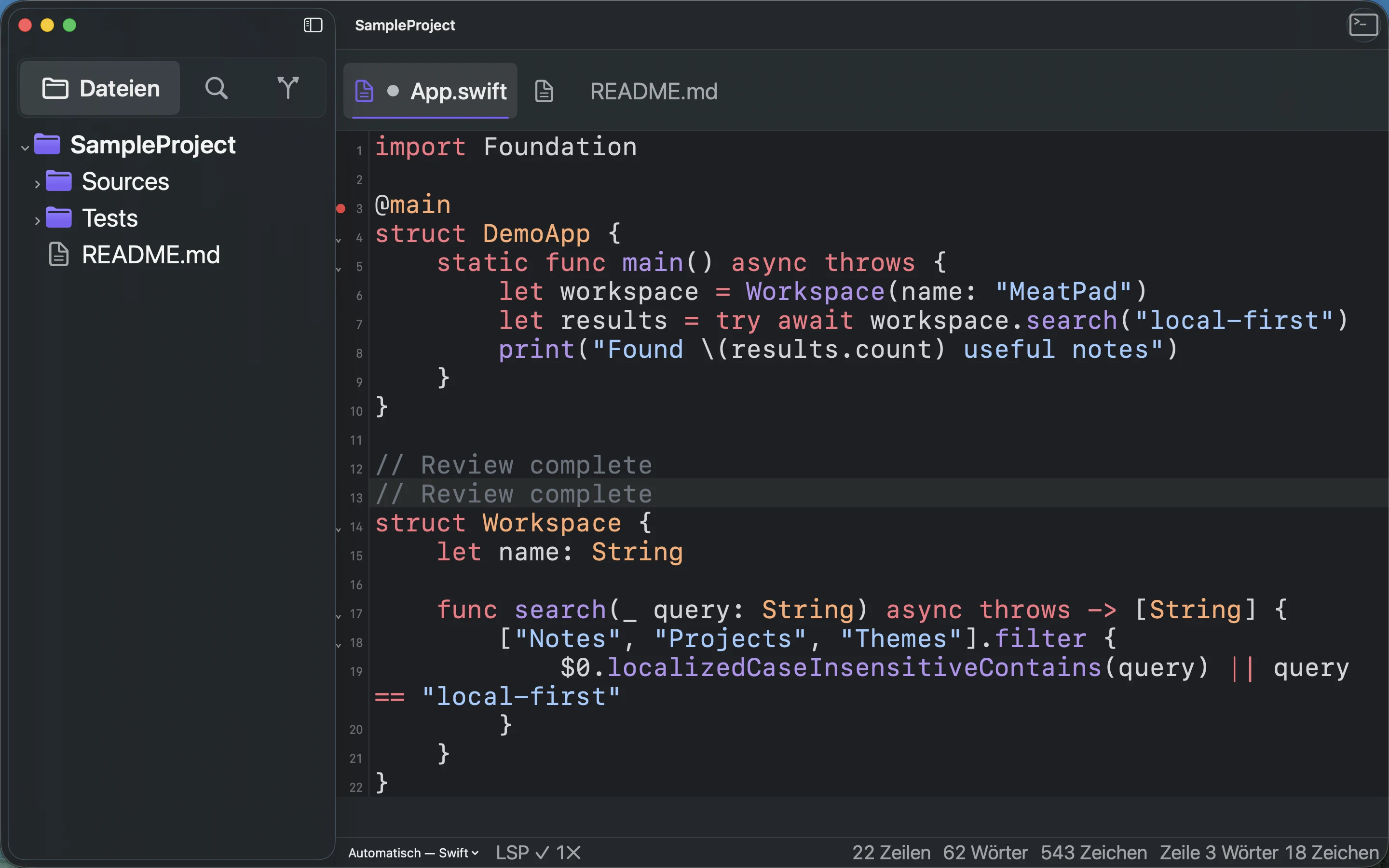Image resolution: width=1389 pixels, height=868 pixels.
Task: Open the terminal panel icon
Action: tap(1363, 25)
